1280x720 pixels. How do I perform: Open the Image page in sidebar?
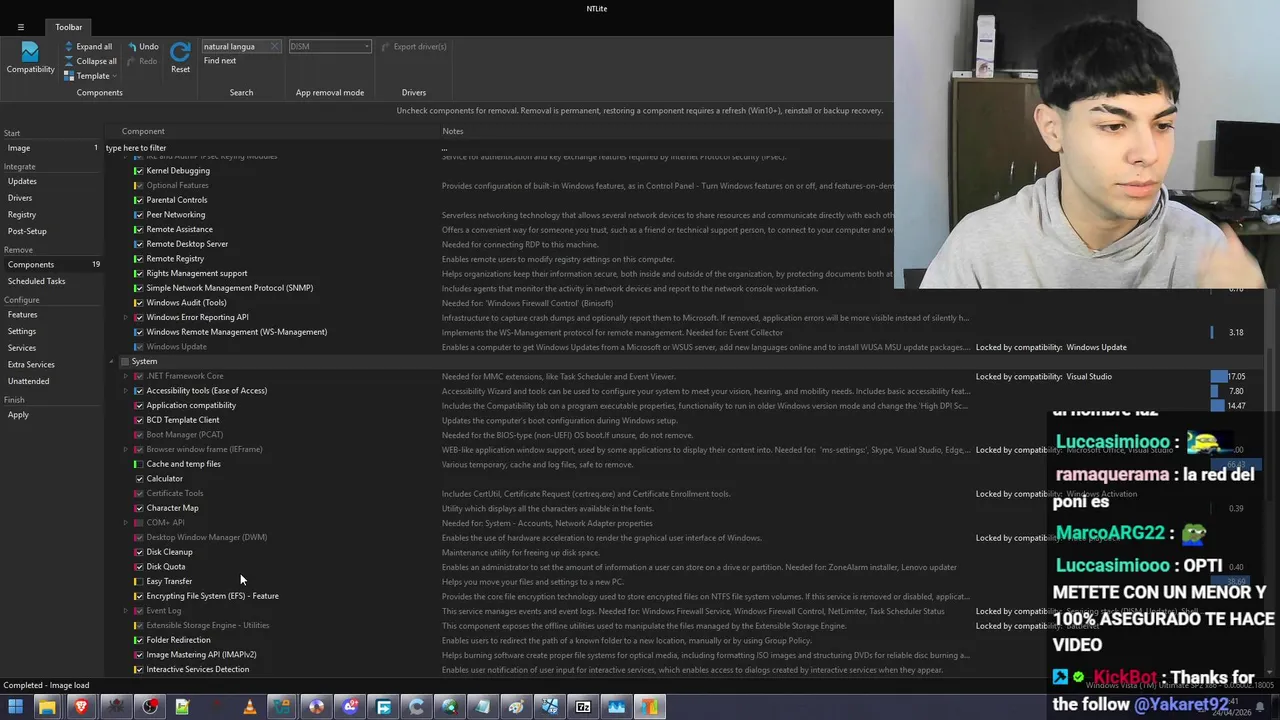[x=19, y=148]
